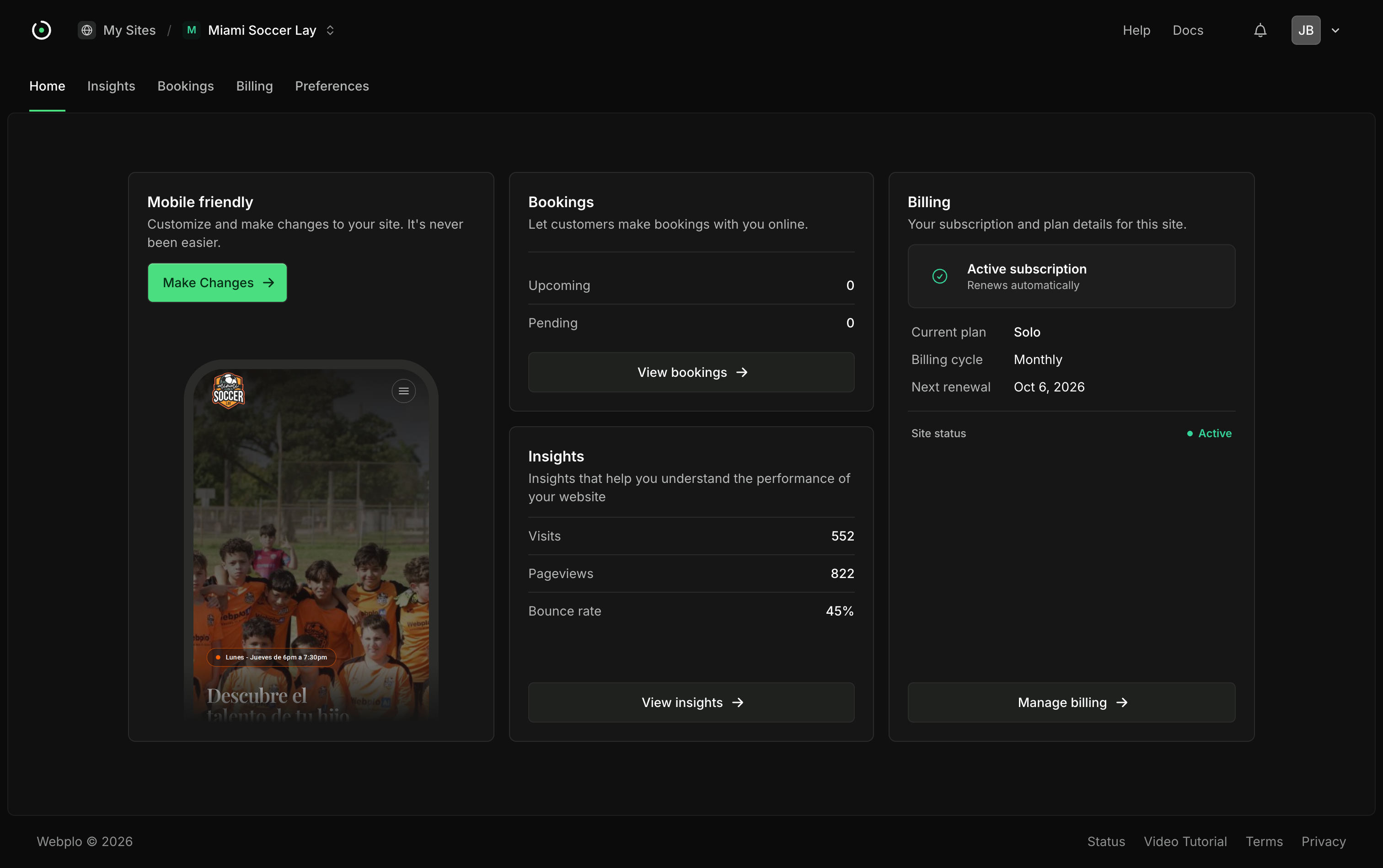
Task: Open the My Sites breadcrumb link
Action: coord(129,30)
